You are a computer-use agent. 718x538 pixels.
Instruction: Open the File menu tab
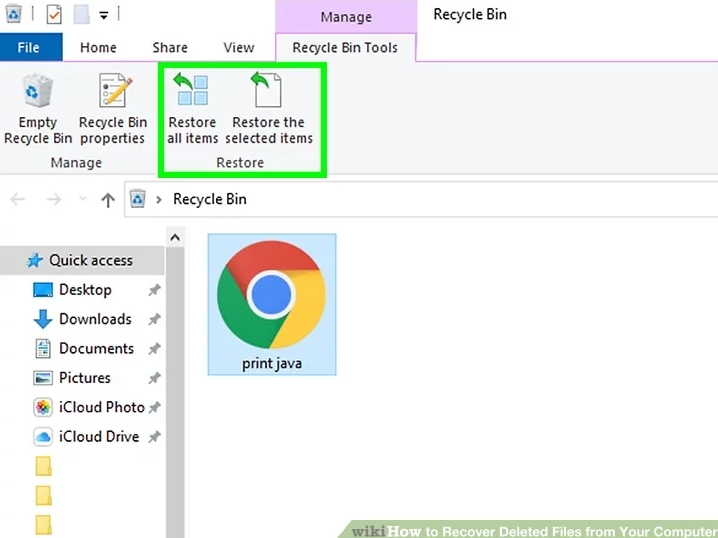(x=29, y=47)
